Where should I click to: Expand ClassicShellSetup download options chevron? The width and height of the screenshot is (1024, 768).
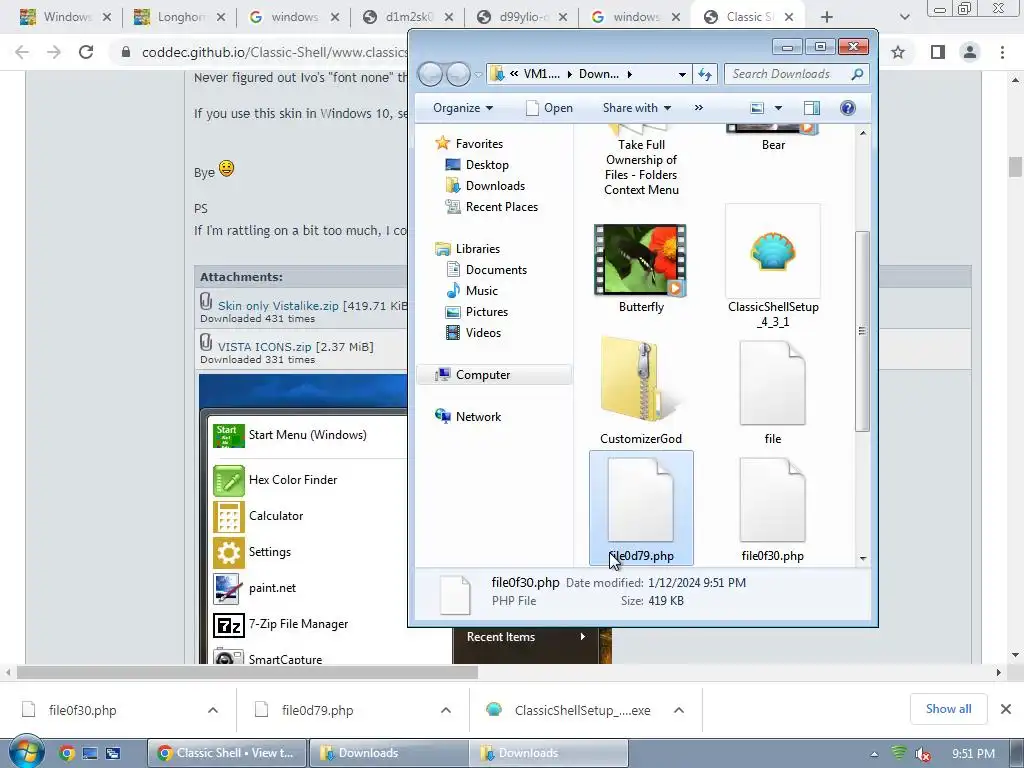click(679, 710)
